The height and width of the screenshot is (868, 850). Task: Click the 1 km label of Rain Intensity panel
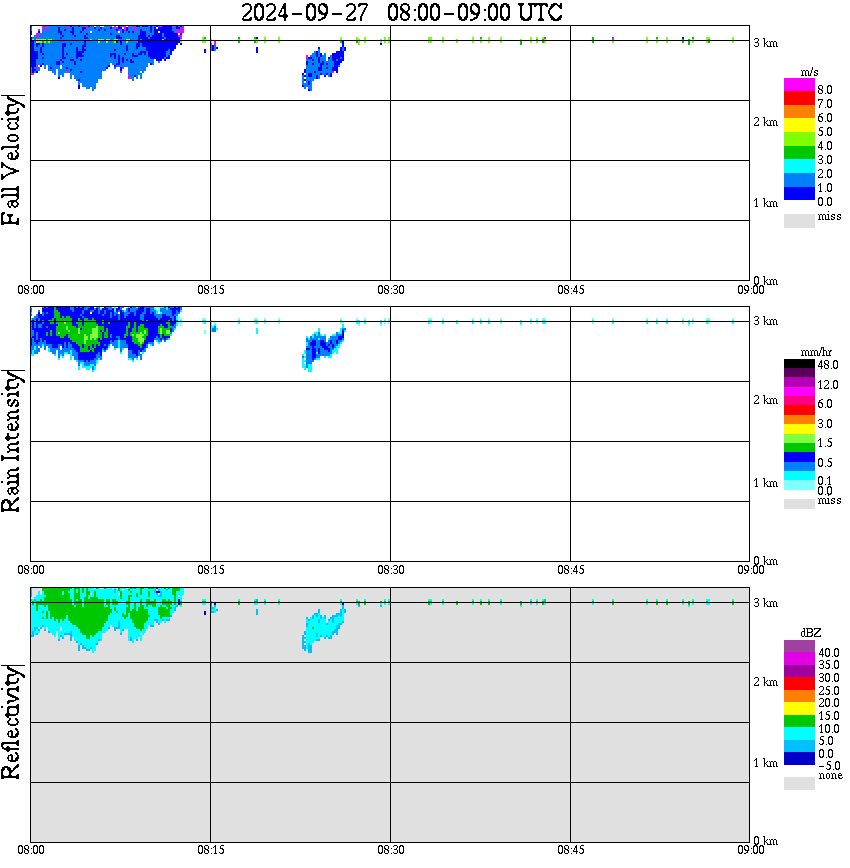[x=765, y=483]
